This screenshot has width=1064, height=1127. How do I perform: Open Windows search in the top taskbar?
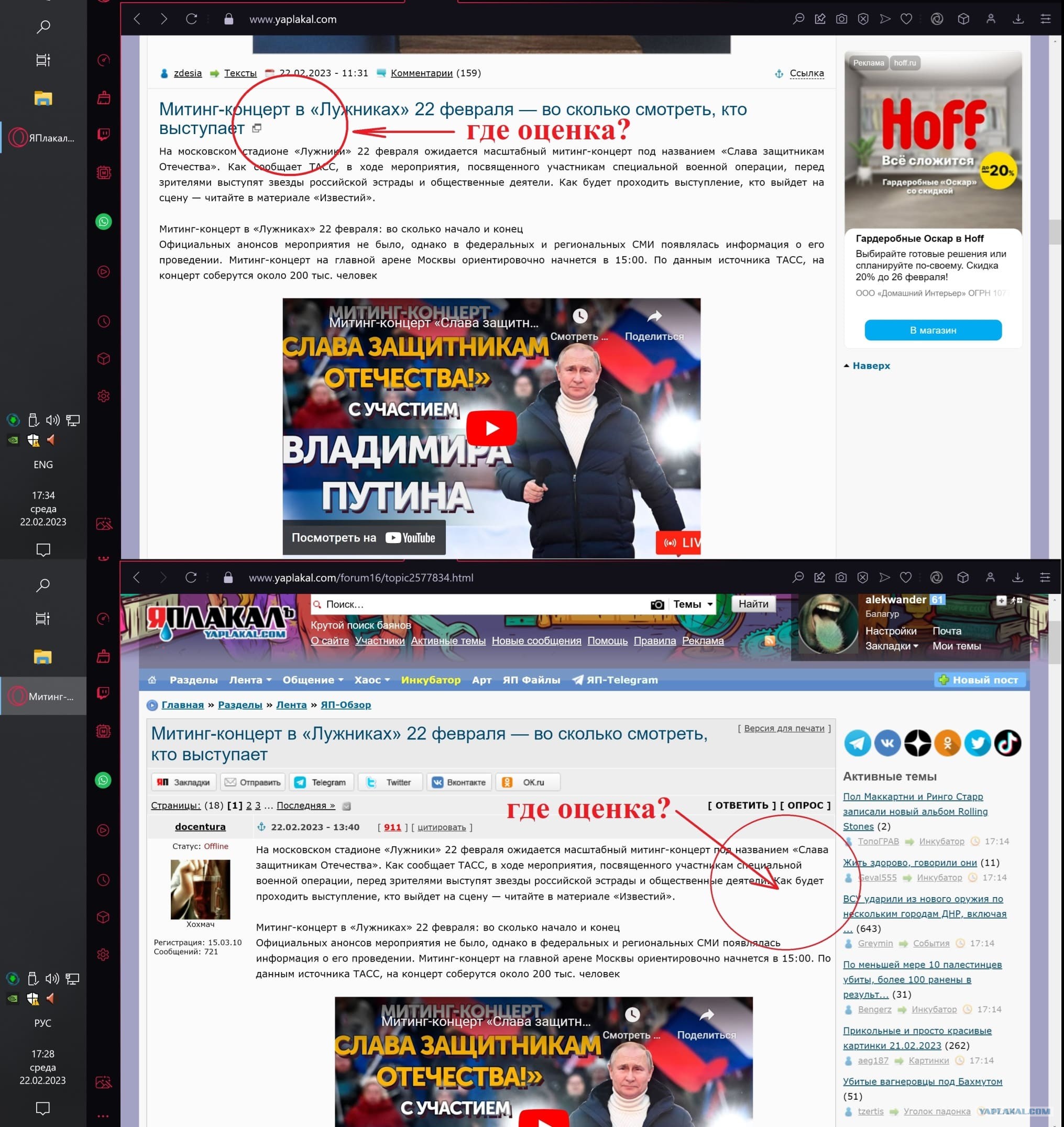coord(43,27)
